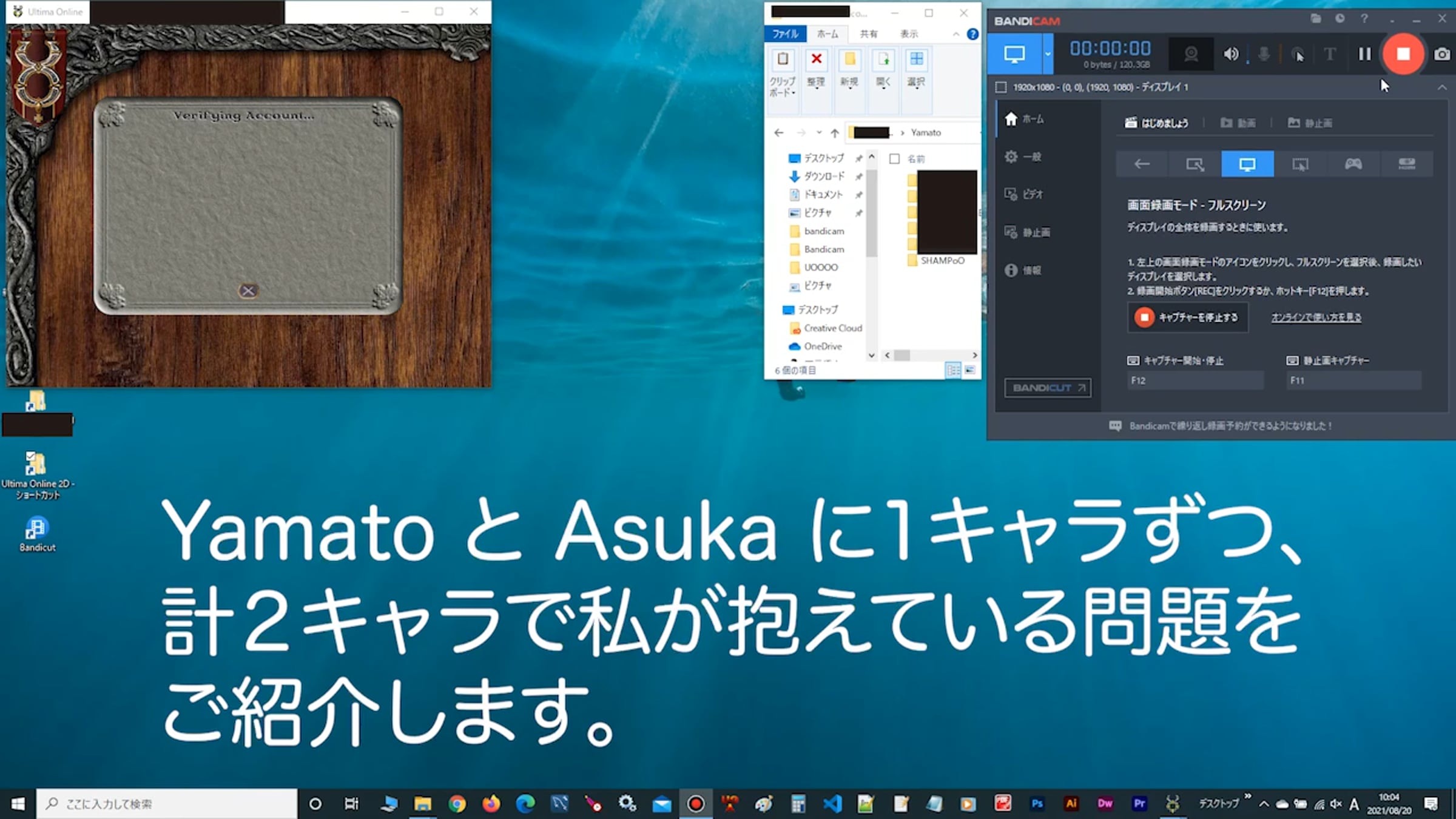Open the はじめましょう tab in Bandicam
Image resolution: width=1456 pixels, height=819 pixels.
(x=1156, y=123)
